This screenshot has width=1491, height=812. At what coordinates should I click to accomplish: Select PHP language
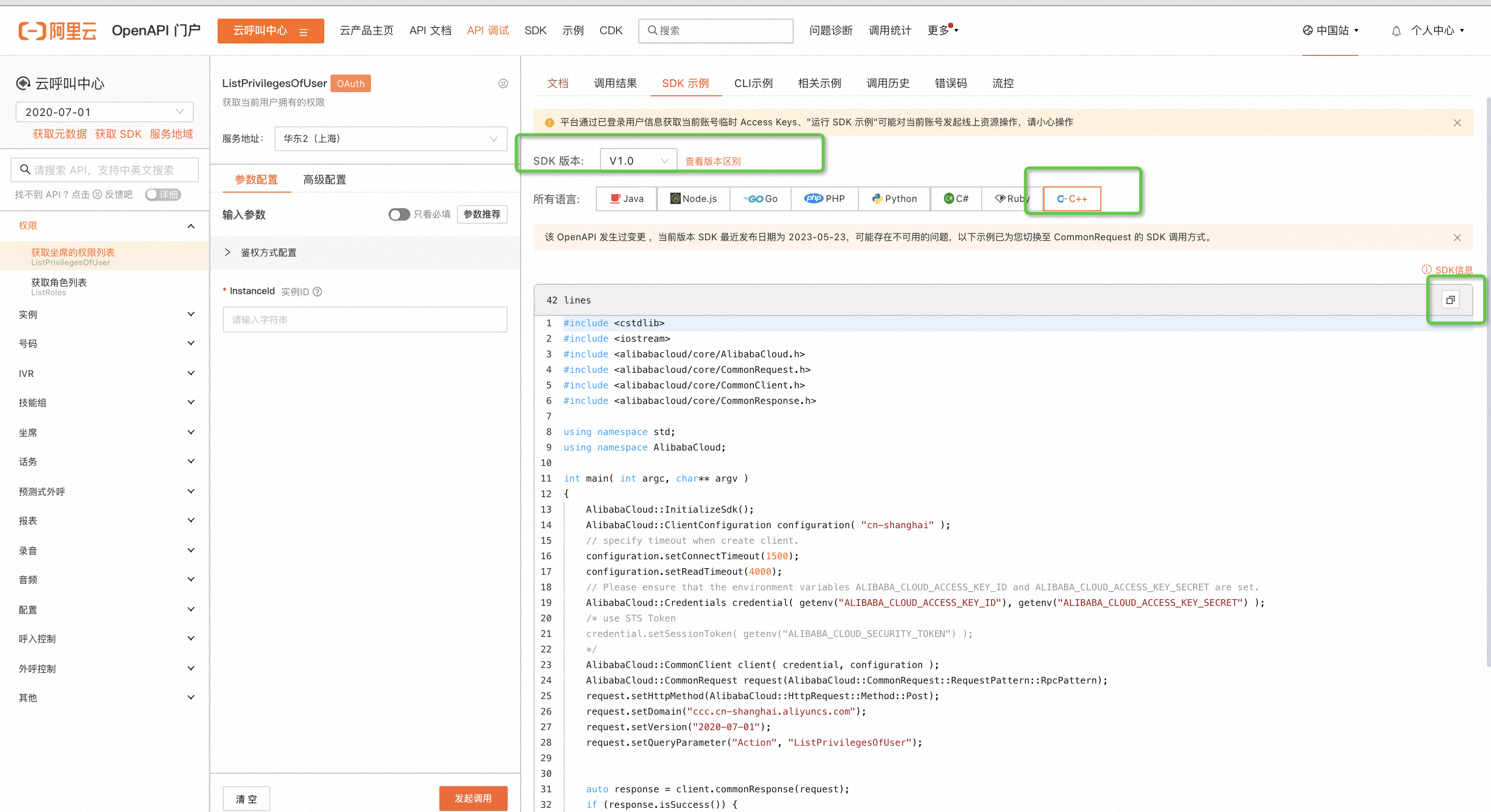(x=824, y=198)
